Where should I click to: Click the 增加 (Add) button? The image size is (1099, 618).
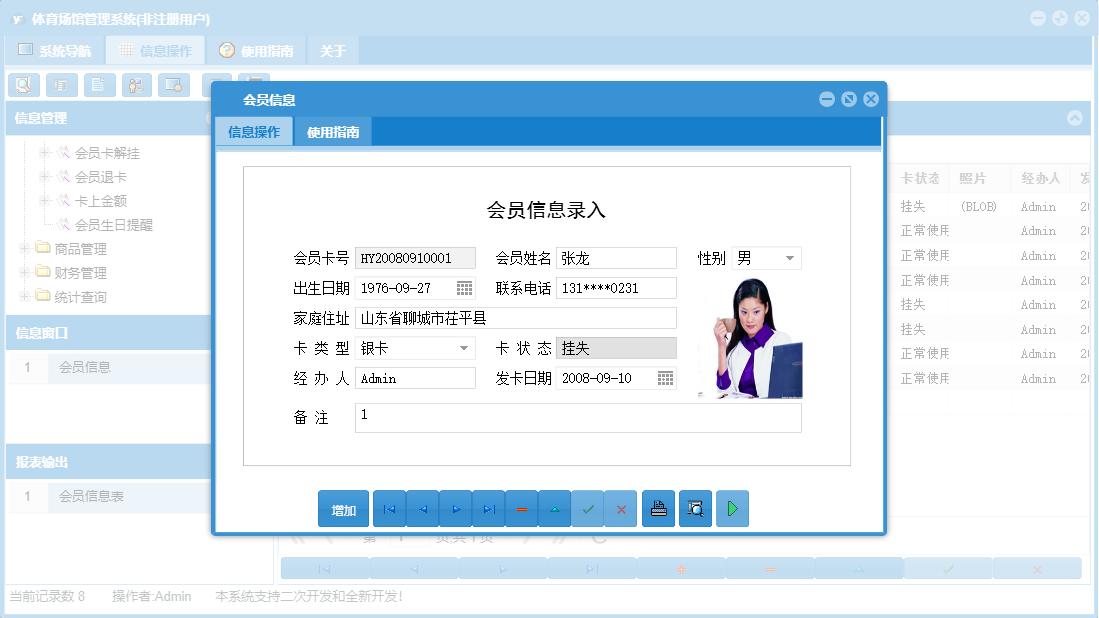click(343, 508)
